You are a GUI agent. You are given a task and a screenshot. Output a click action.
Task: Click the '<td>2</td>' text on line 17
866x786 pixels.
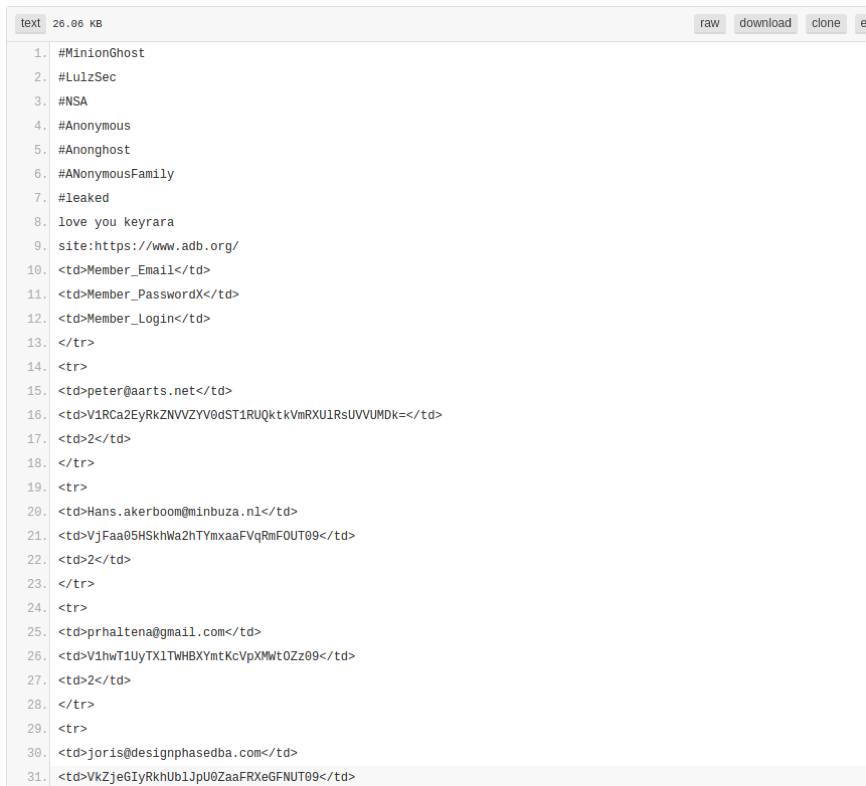(x=94, y=439)
